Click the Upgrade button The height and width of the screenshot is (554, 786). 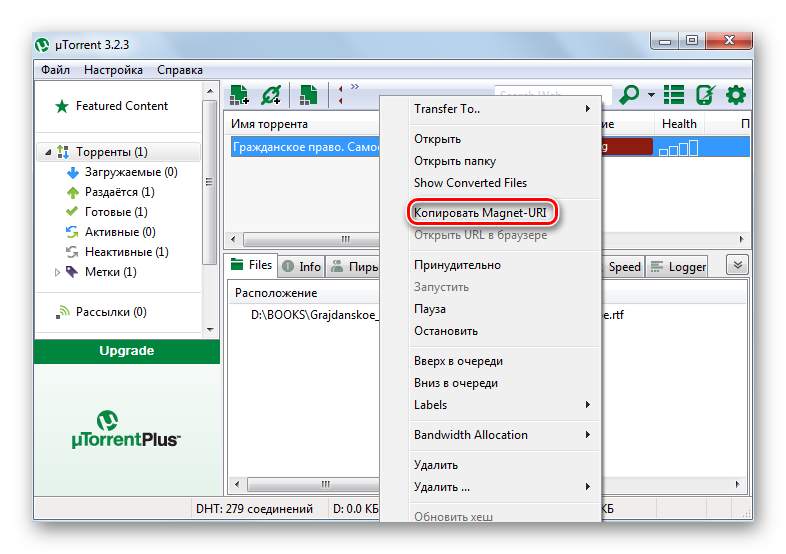[127, 351]
